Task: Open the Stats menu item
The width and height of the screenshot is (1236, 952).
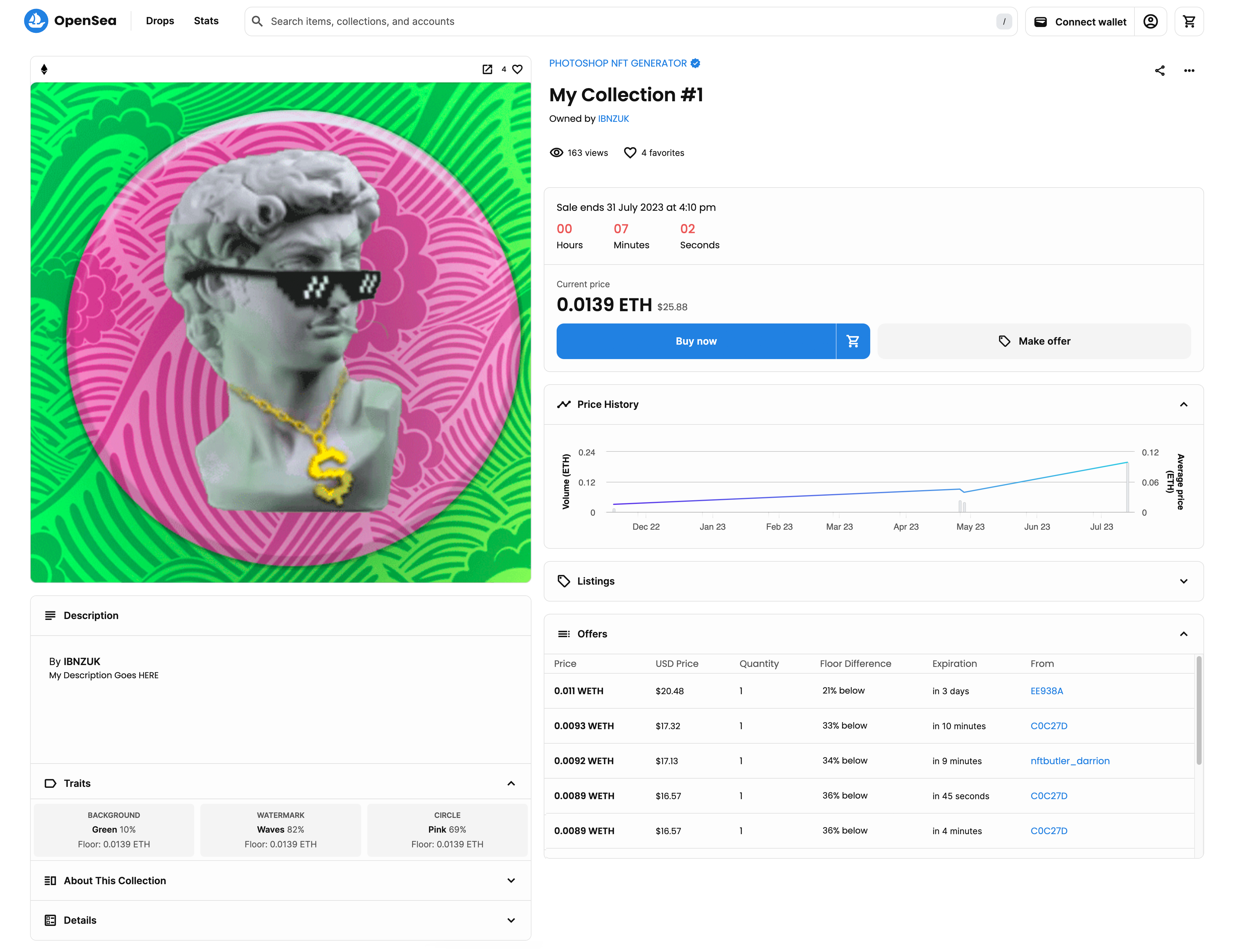Action: point(206,21)
